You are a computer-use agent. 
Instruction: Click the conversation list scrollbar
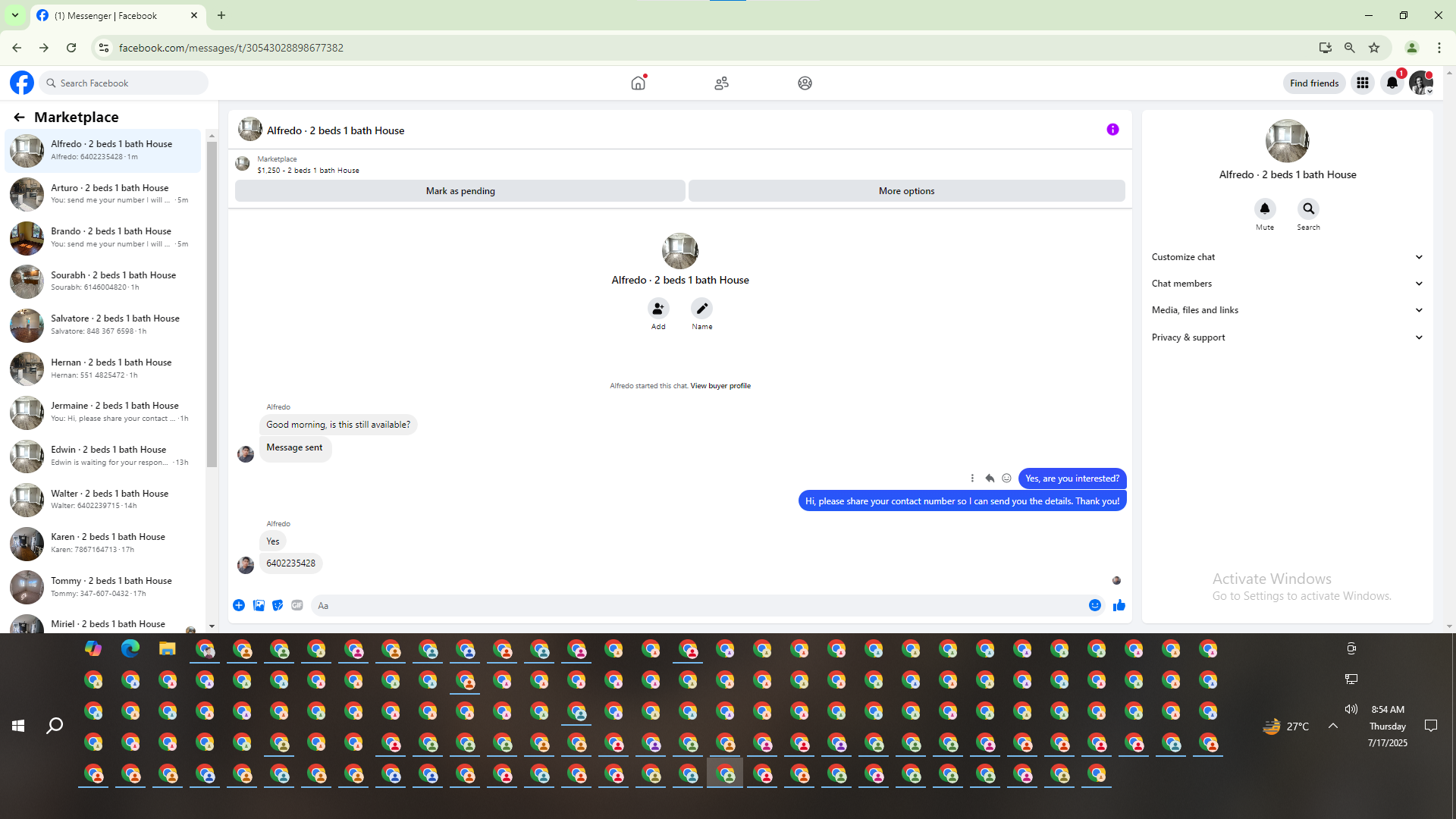[212, 303]
